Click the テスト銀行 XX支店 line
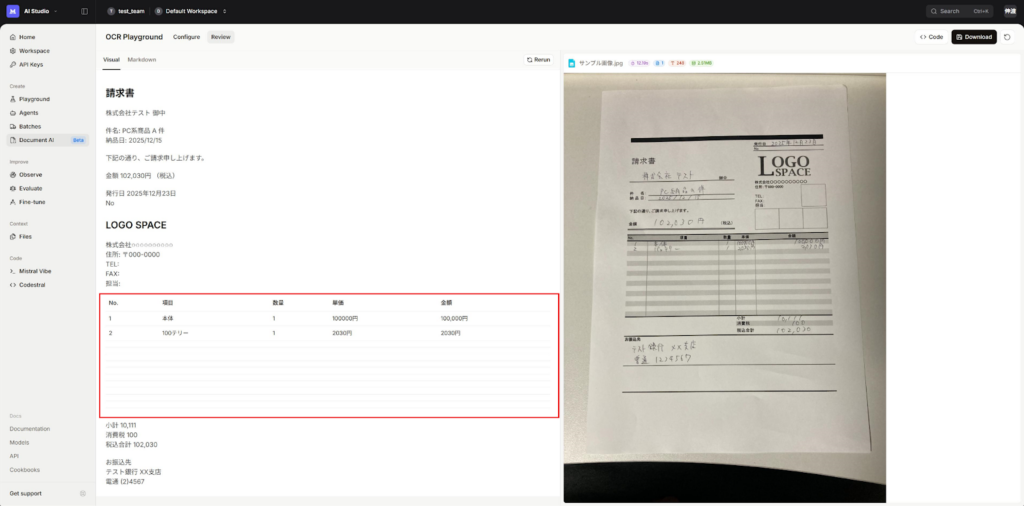 (x=133, y=472)
